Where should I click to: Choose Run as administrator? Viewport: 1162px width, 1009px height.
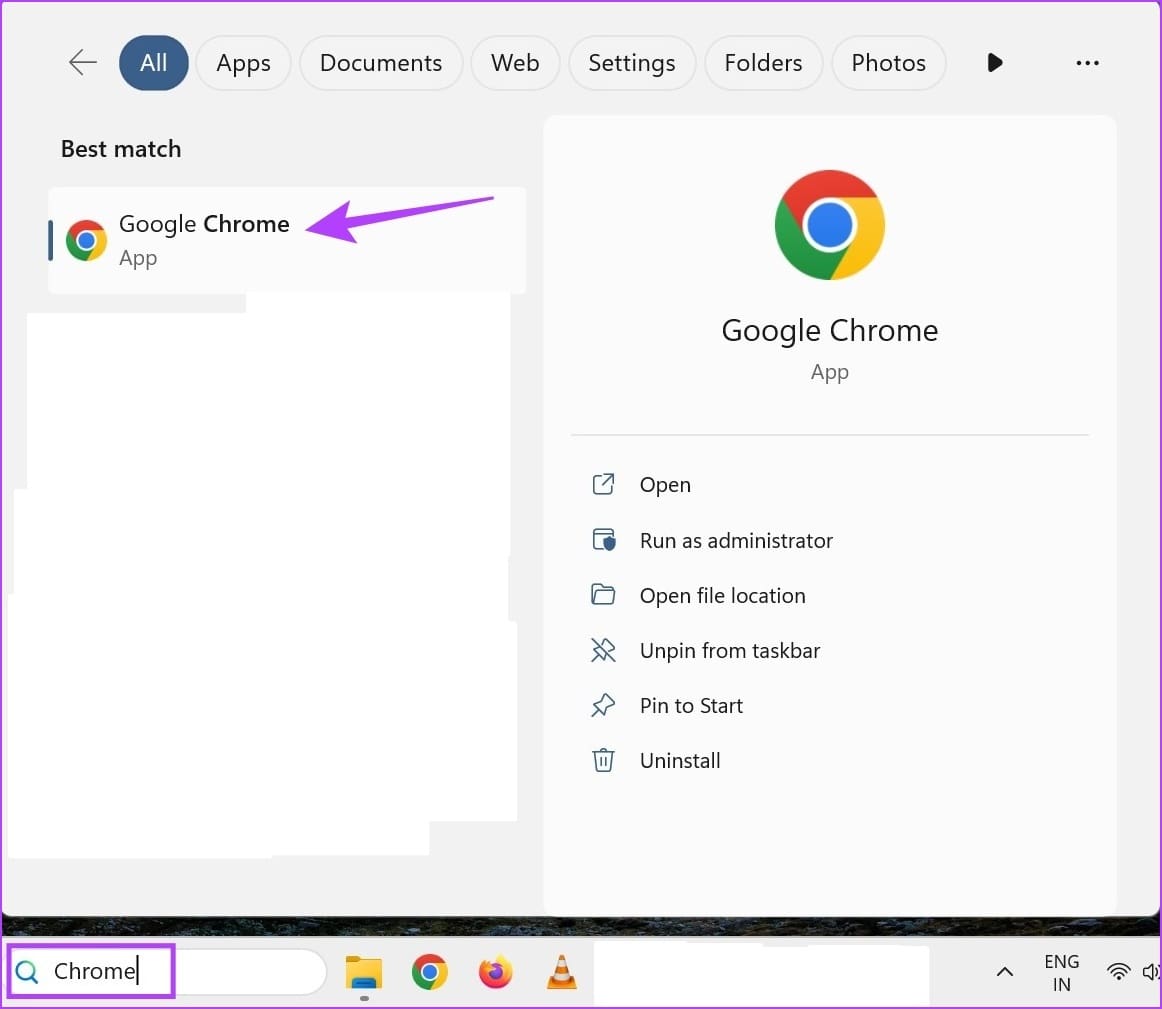[735, 541]
